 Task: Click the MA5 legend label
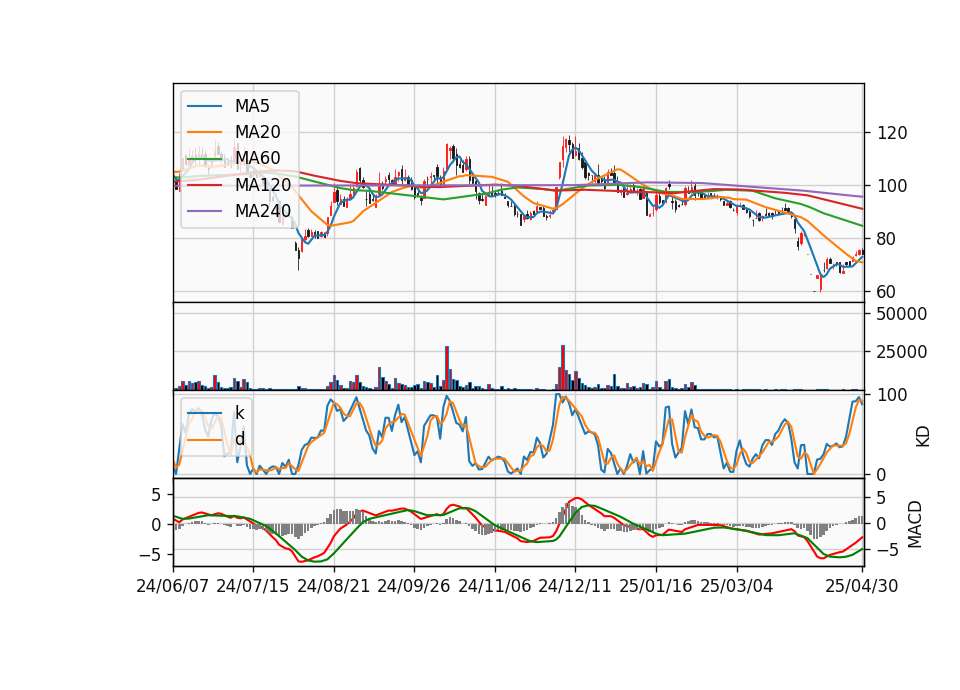tap(252, 106)
